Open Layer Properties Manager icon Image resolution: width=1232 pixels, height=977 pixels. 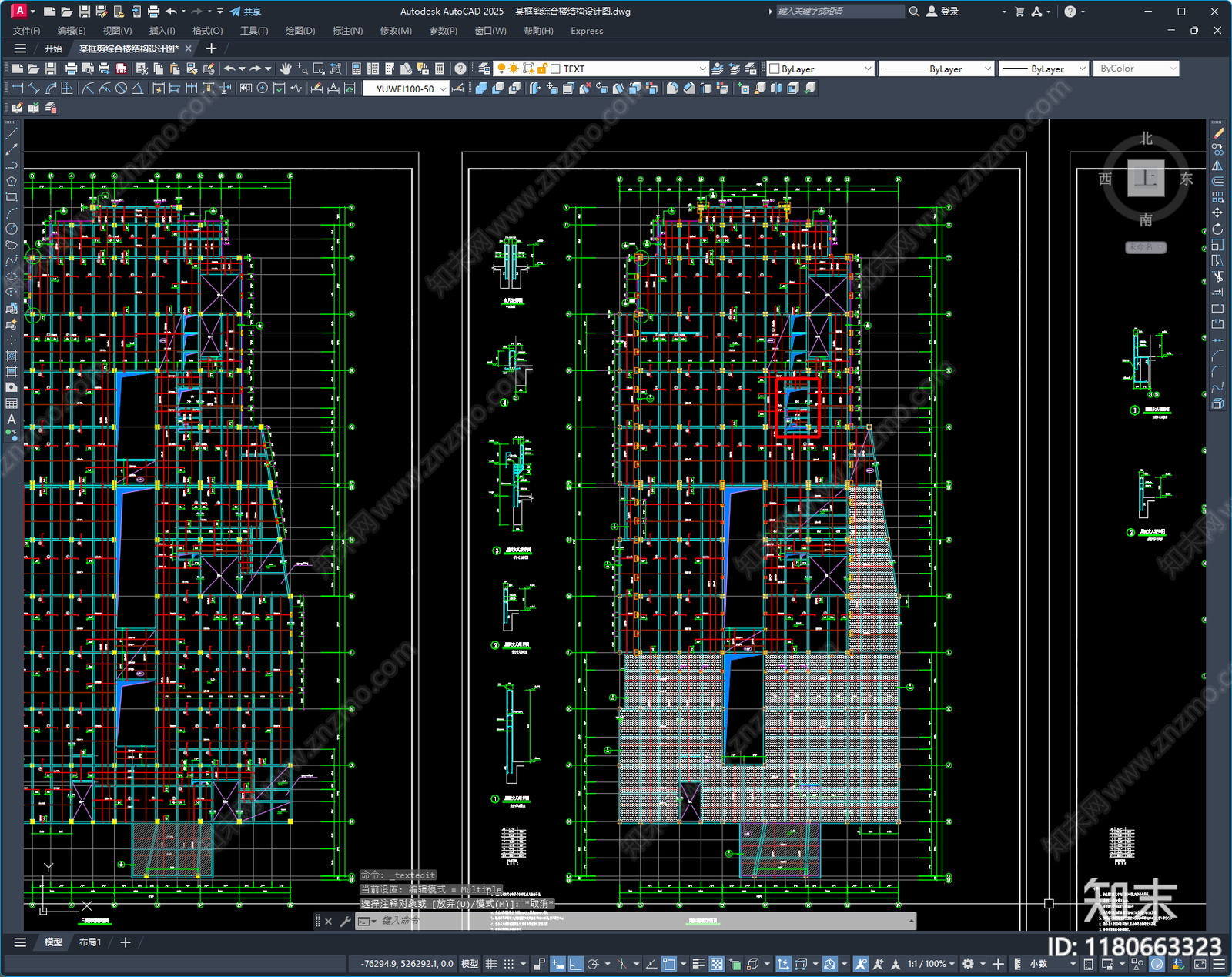click(484, 69)
